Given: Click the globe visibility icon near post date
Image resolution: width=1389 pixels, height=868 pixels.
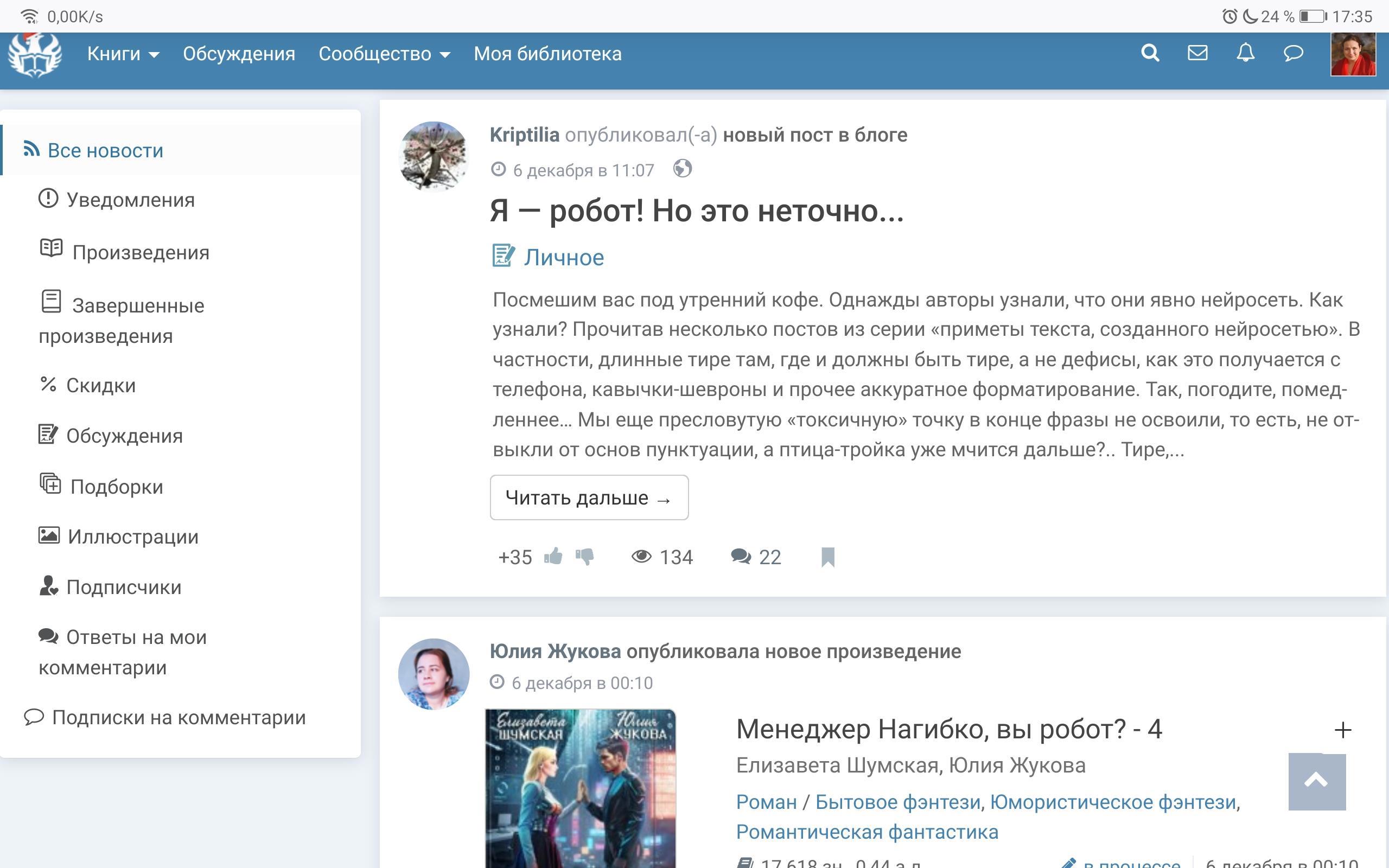Looking at the screenshot, I should coord(682,169).
